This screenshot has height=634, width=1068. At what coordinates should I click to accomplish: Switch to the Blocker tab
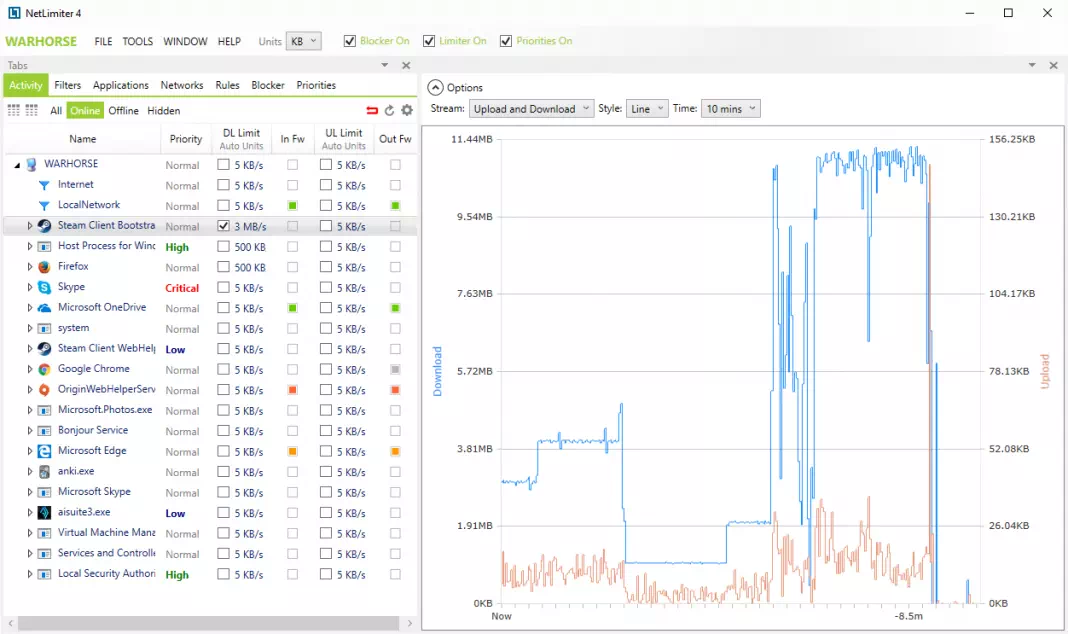268,85
